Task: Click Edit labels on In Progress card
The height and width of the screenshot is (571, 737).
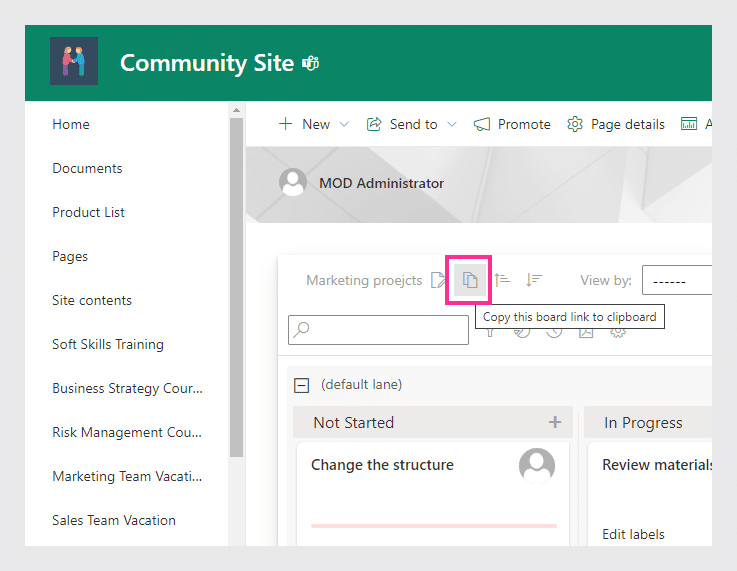Action: point(633,534)
